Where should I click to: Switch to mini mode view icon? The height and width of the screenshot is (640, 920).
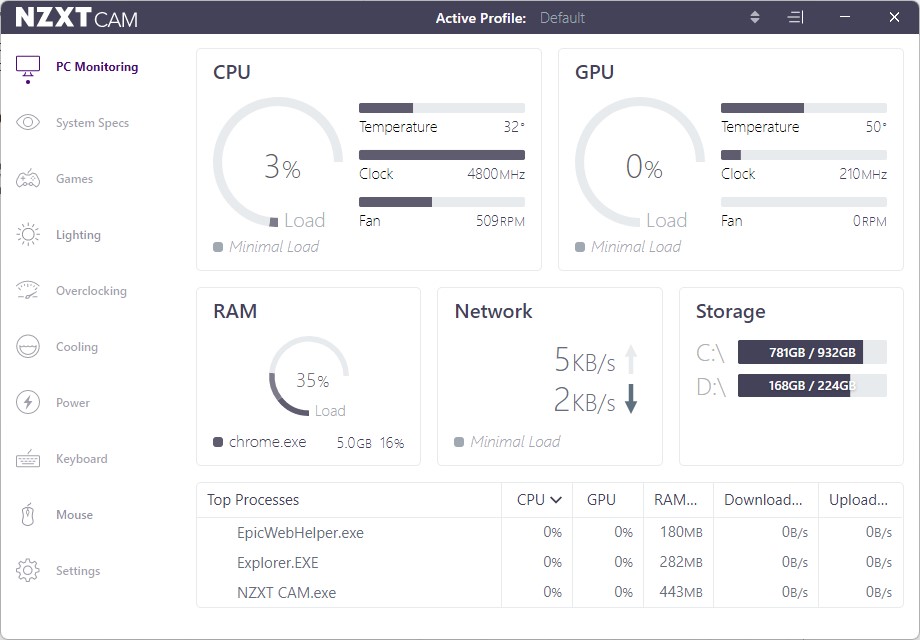click(796, 18)
